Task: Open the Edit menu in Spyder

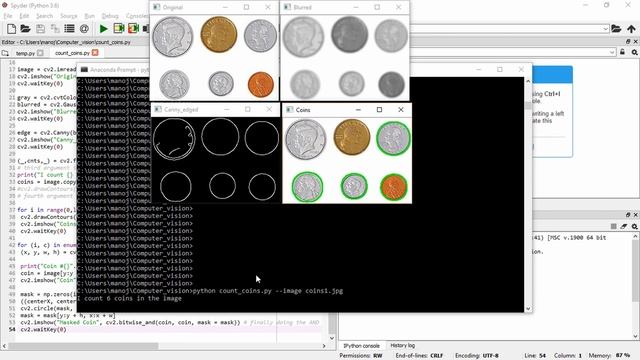Action: click(x=24, y=16)
